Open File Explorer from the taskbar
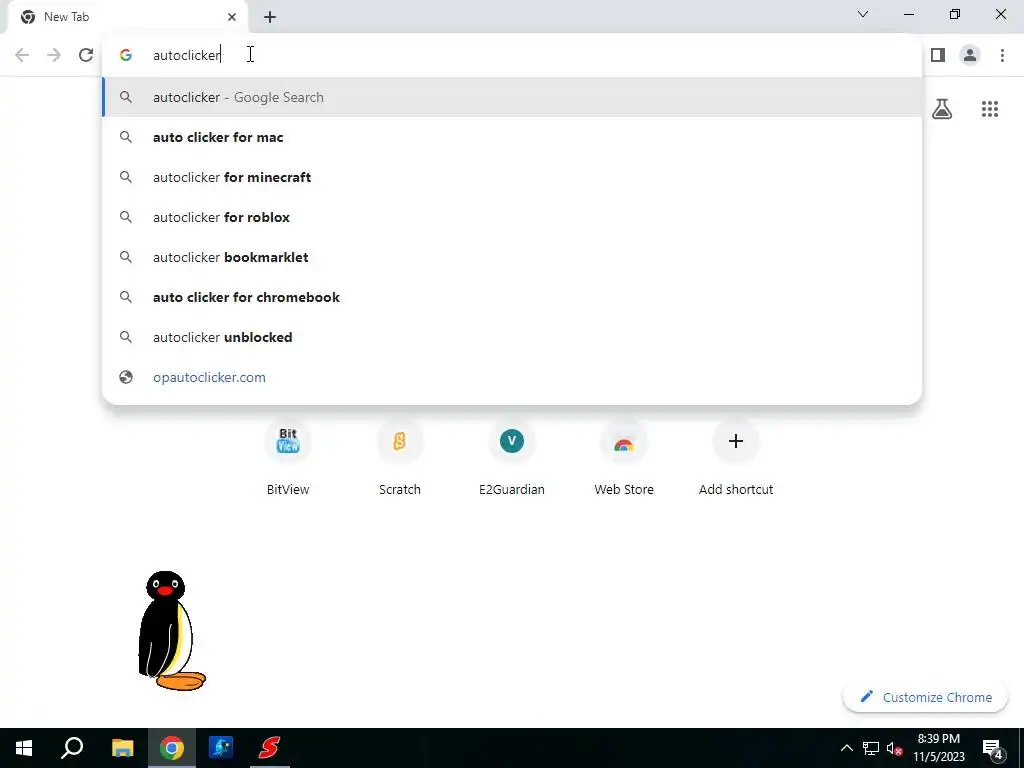Screen dimensions: 1024x768 point(122,748)
